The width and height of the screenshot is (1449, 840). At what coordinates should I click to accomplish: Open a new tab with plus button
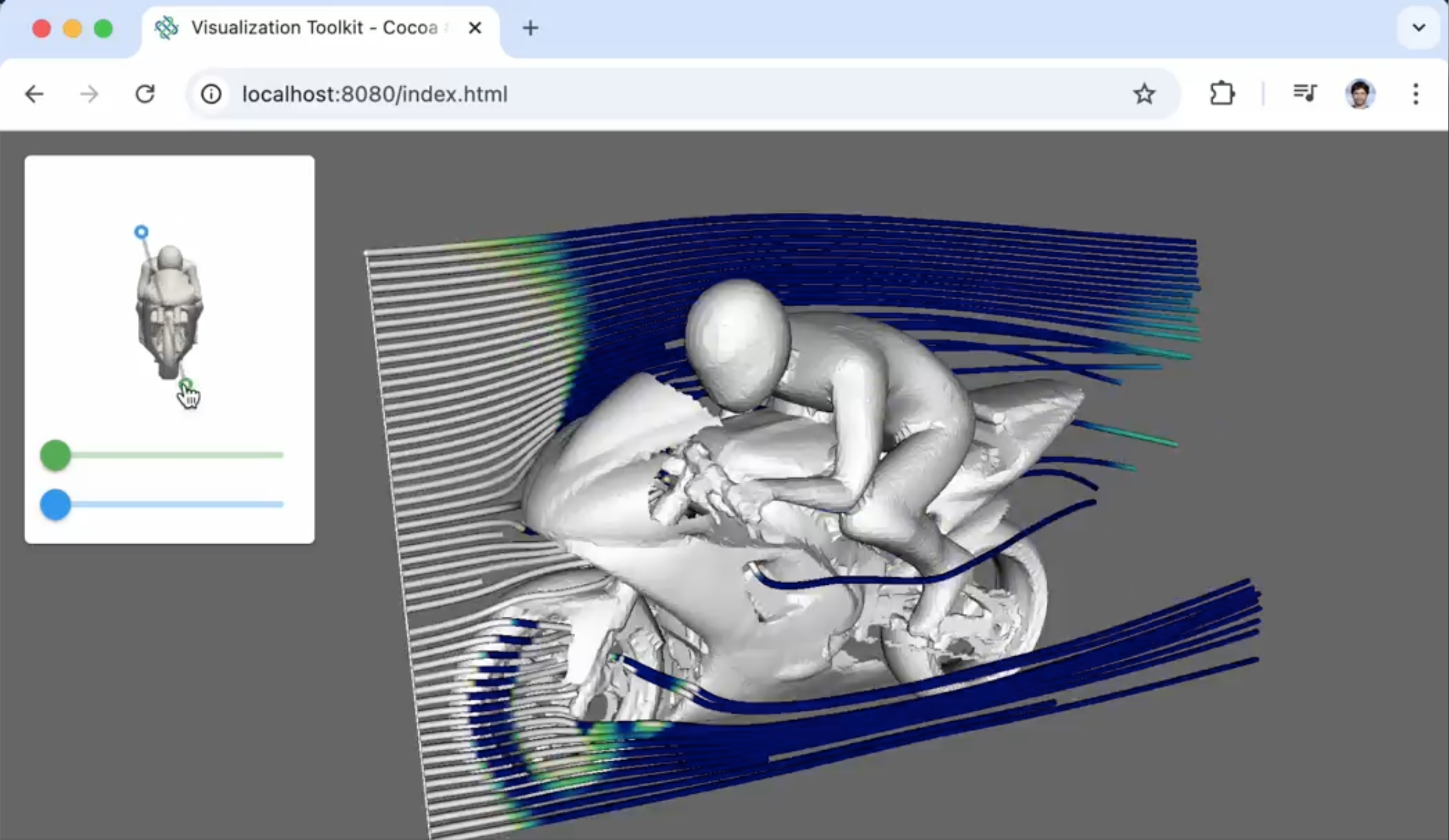[530, 28]
